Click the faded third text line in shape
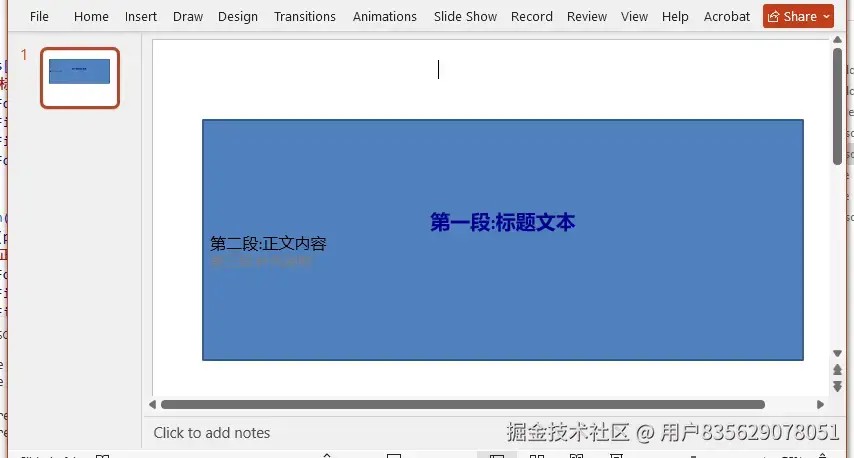The height and width of the screenshot is (458, 854). coord(261,261)
